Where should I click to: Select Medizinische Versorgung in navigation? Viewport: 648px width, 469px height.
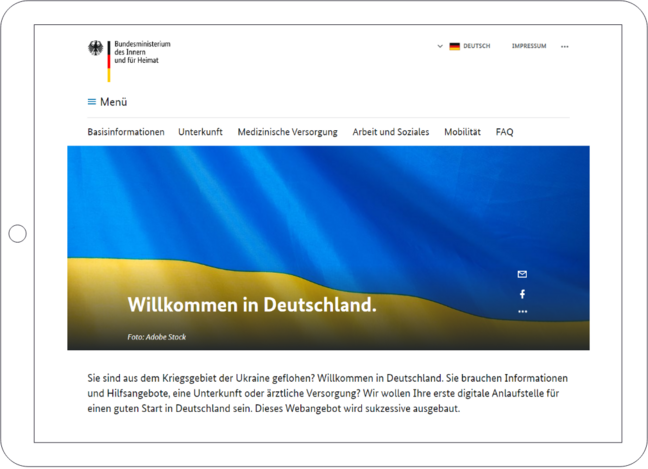[x=287, y=132]
